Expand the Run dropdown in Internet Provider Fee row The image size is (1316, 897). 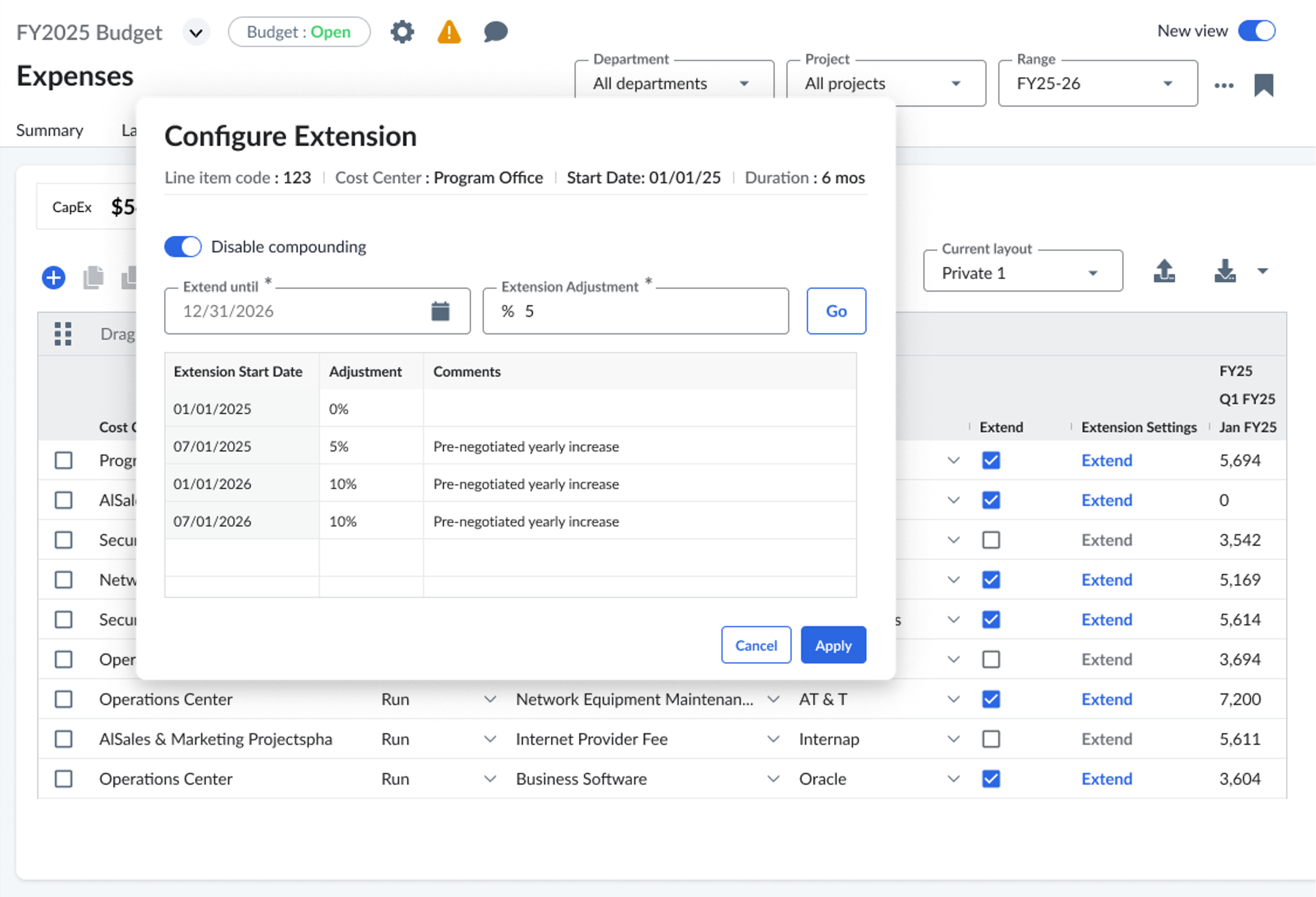490,739
